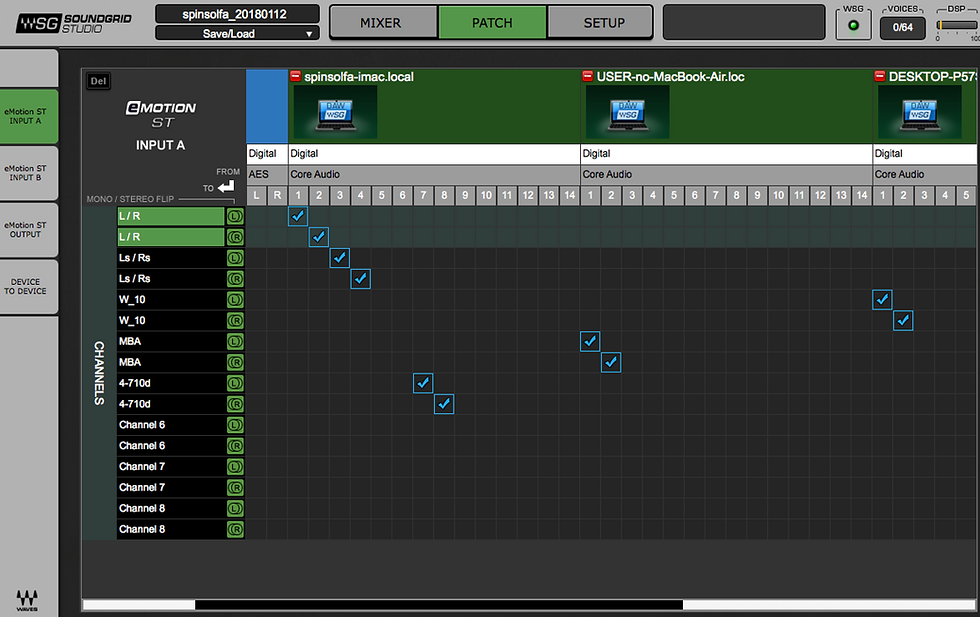Viewport: 980px width, 617px height.
Task: Flip mono/stereo on second 4-710d row
Action: click(235, 404)
